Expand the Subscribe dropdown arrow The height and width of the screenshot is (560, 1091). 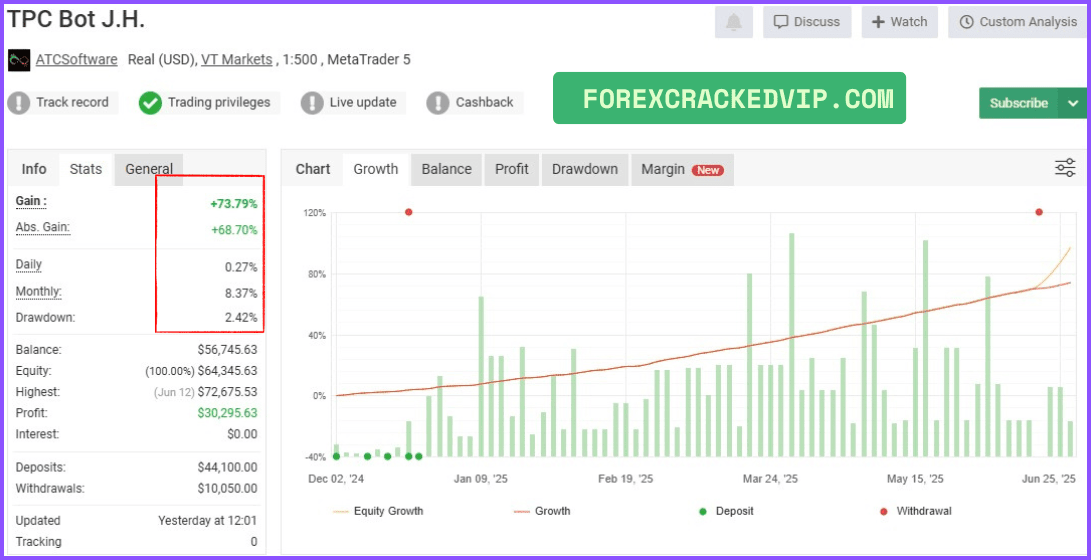pyautogui.click(x=1073, y=103)
